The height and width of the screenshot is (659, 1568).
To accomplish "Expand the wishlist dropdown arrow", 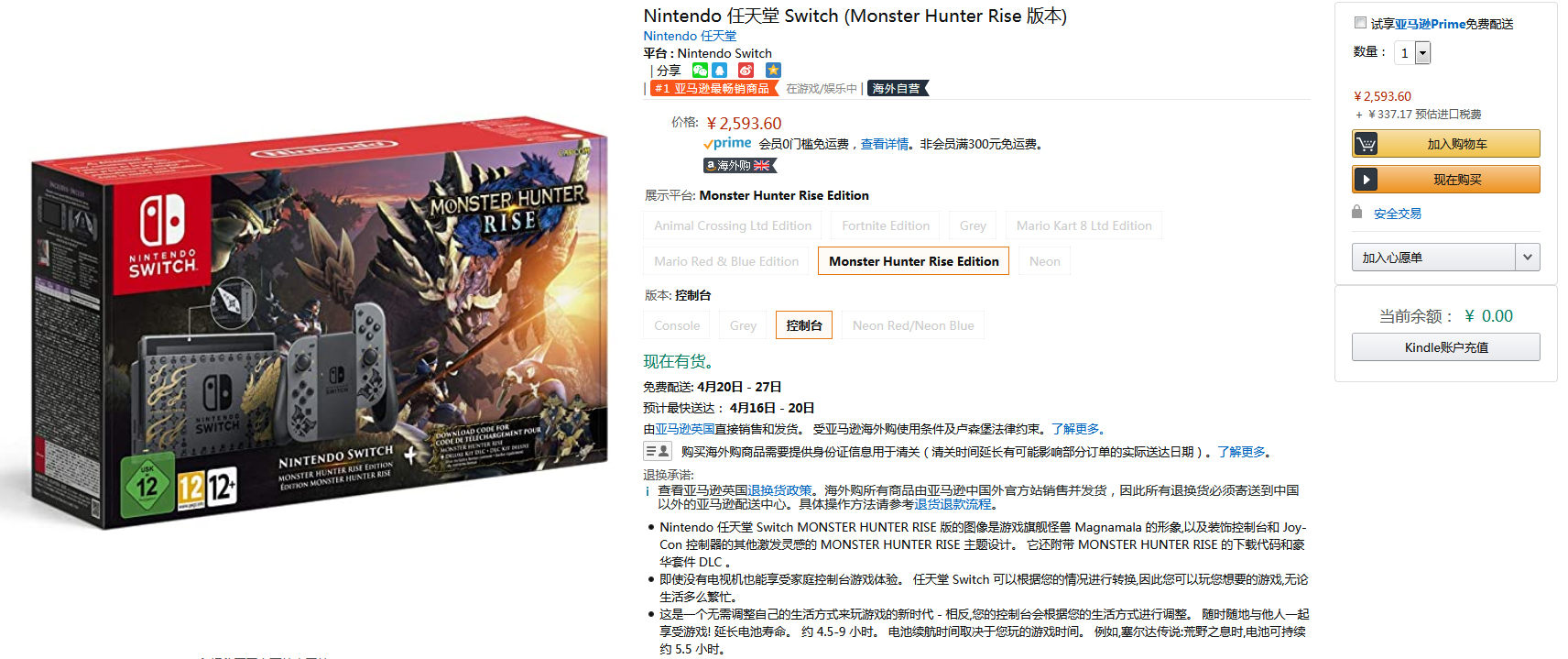I will click(x=1527, y=258).
